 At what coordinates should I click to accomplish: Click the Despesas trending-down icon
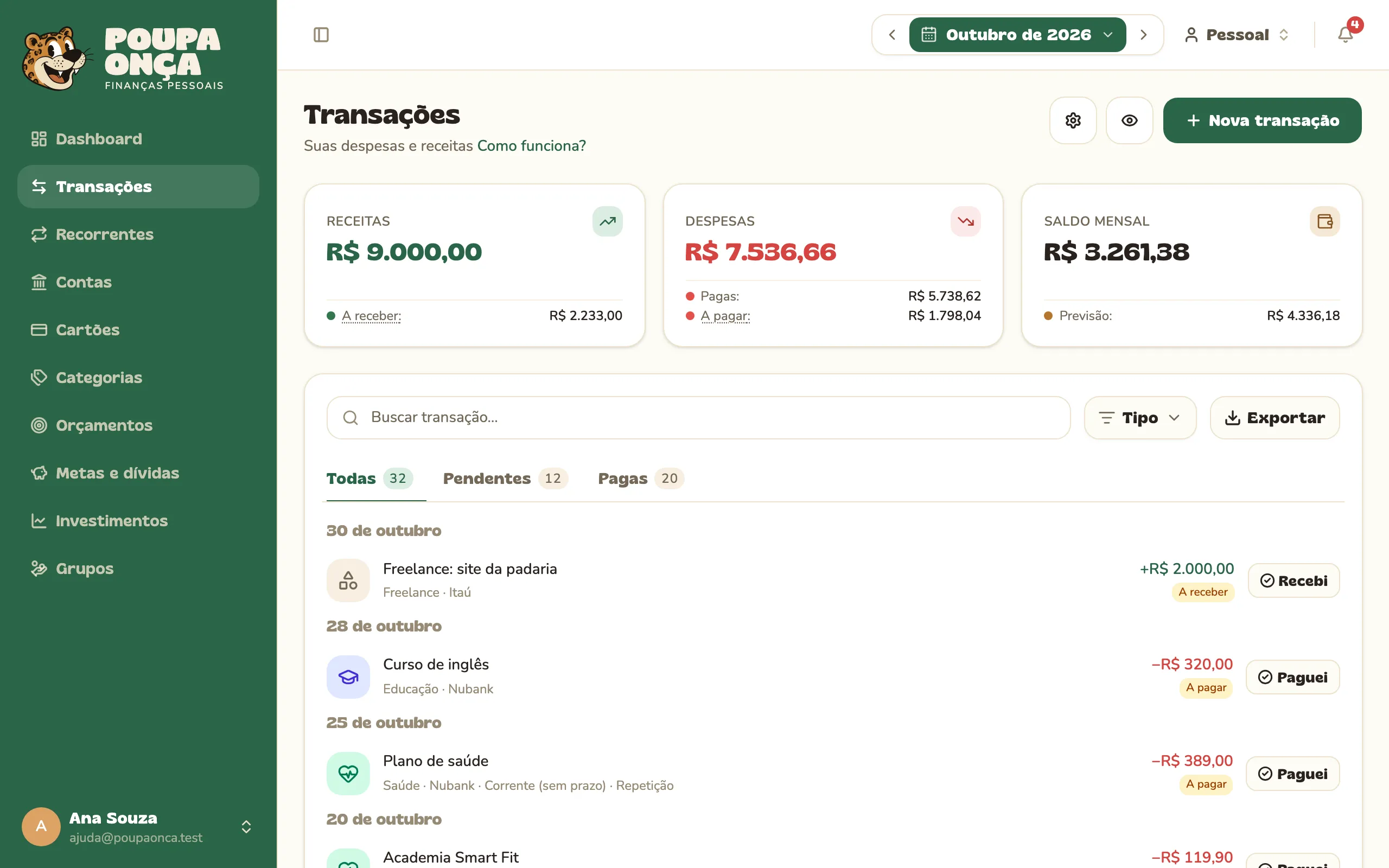[965, 221]
